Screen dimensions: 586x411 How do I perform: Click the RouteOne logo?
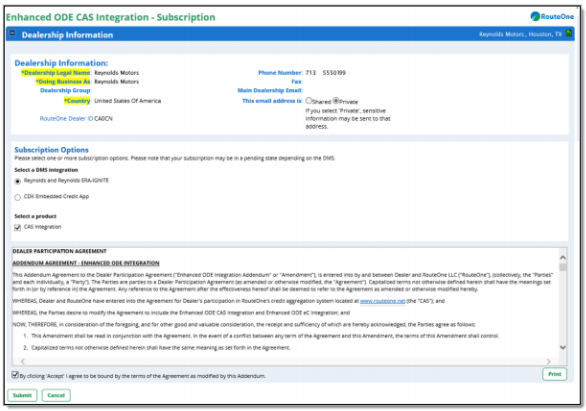(x=552, y=16)
